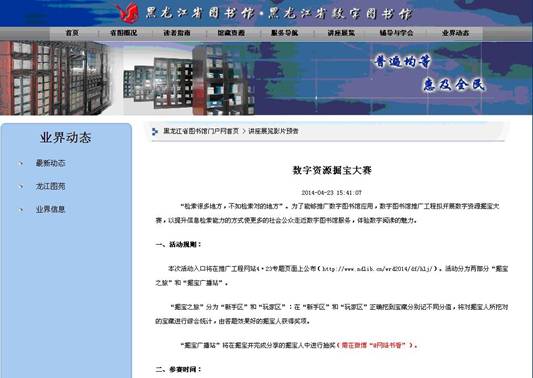This screenshot has height=378, width=533.
Task: Open the ndlib.cn activity URL link
Action: [378, 269]
